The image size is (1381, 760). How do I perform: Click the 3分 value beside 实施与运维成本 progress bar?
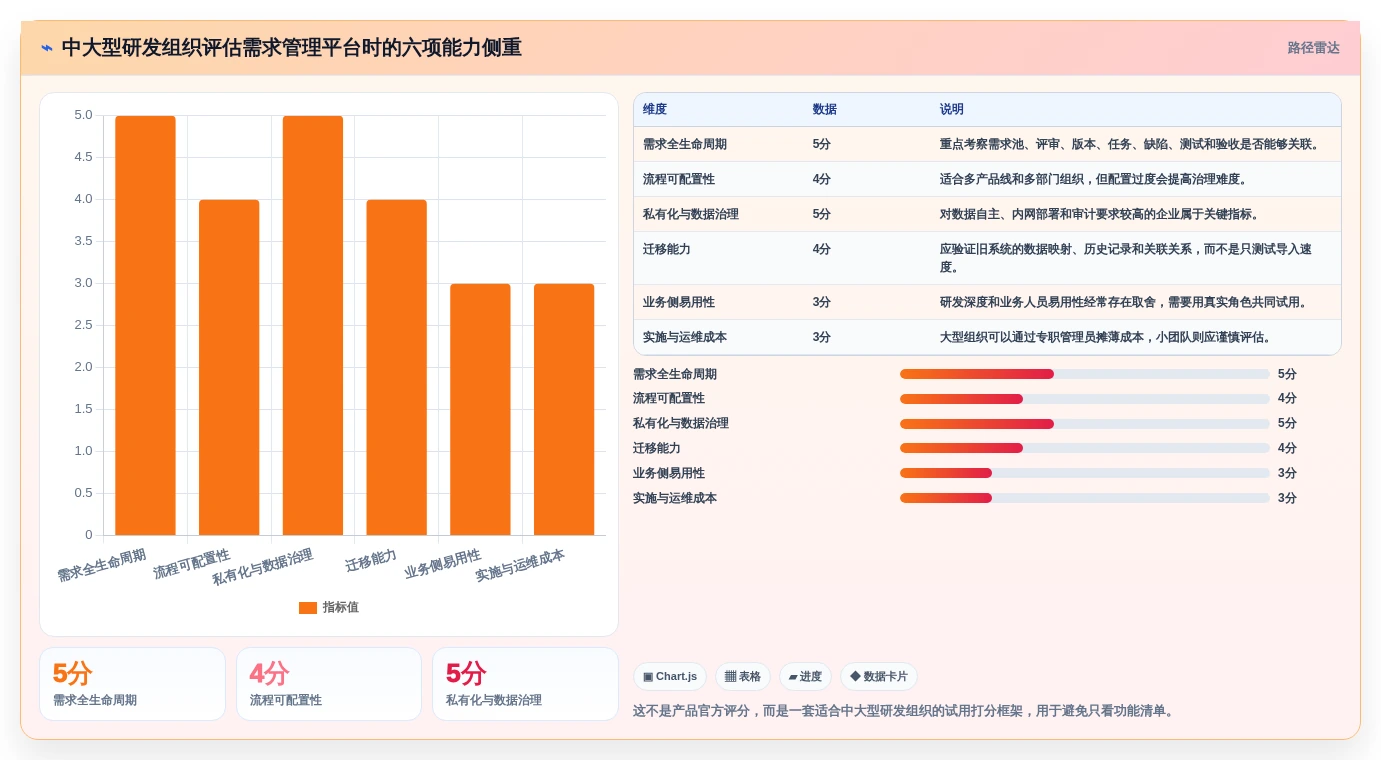coord(1287,498)
